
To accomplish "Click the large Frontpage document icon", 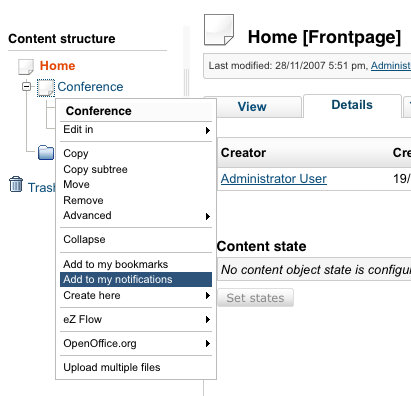I will click(x=219, y=30).
